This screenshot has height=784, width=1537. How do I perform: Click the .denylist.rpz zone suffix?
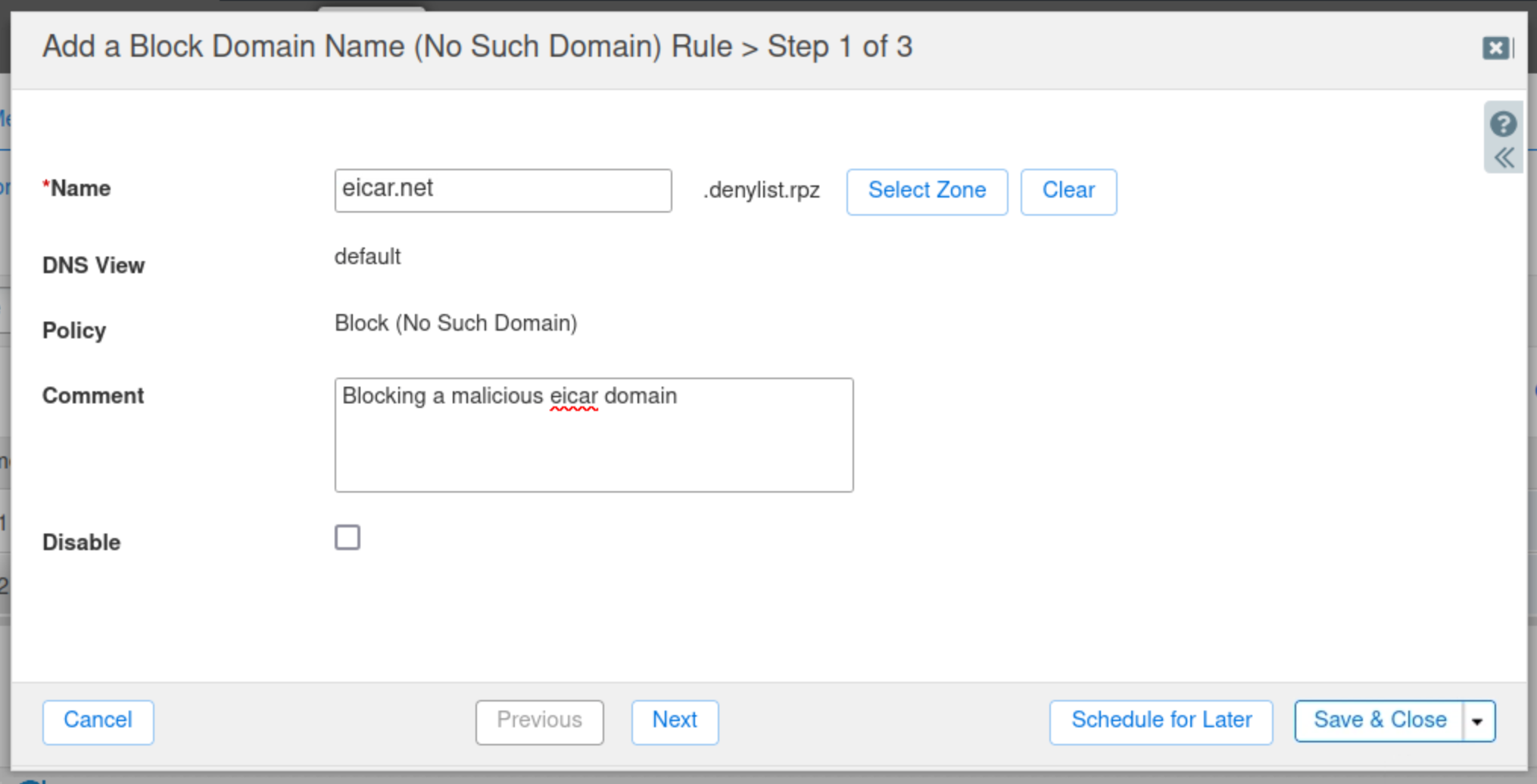[x=761, y=191]
